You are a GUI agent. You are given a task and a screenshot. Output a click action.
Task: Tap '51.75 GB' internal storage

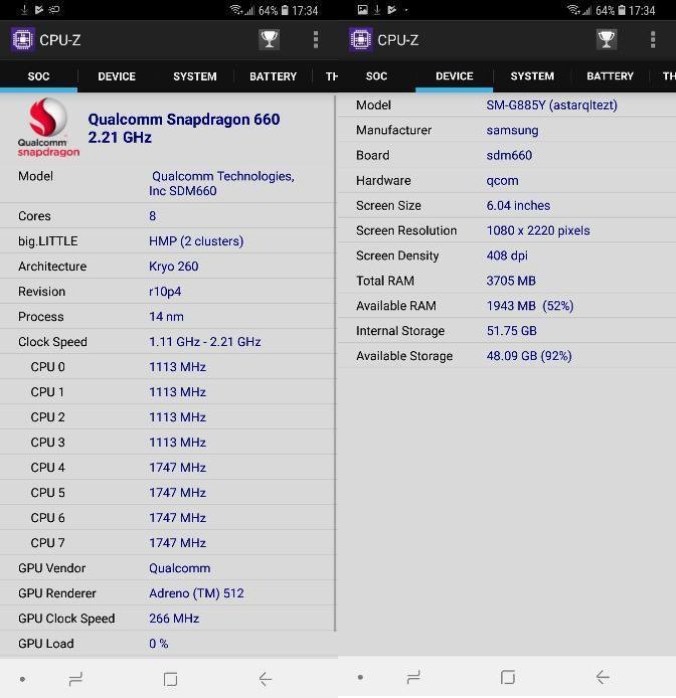click(x=512, y=331)
